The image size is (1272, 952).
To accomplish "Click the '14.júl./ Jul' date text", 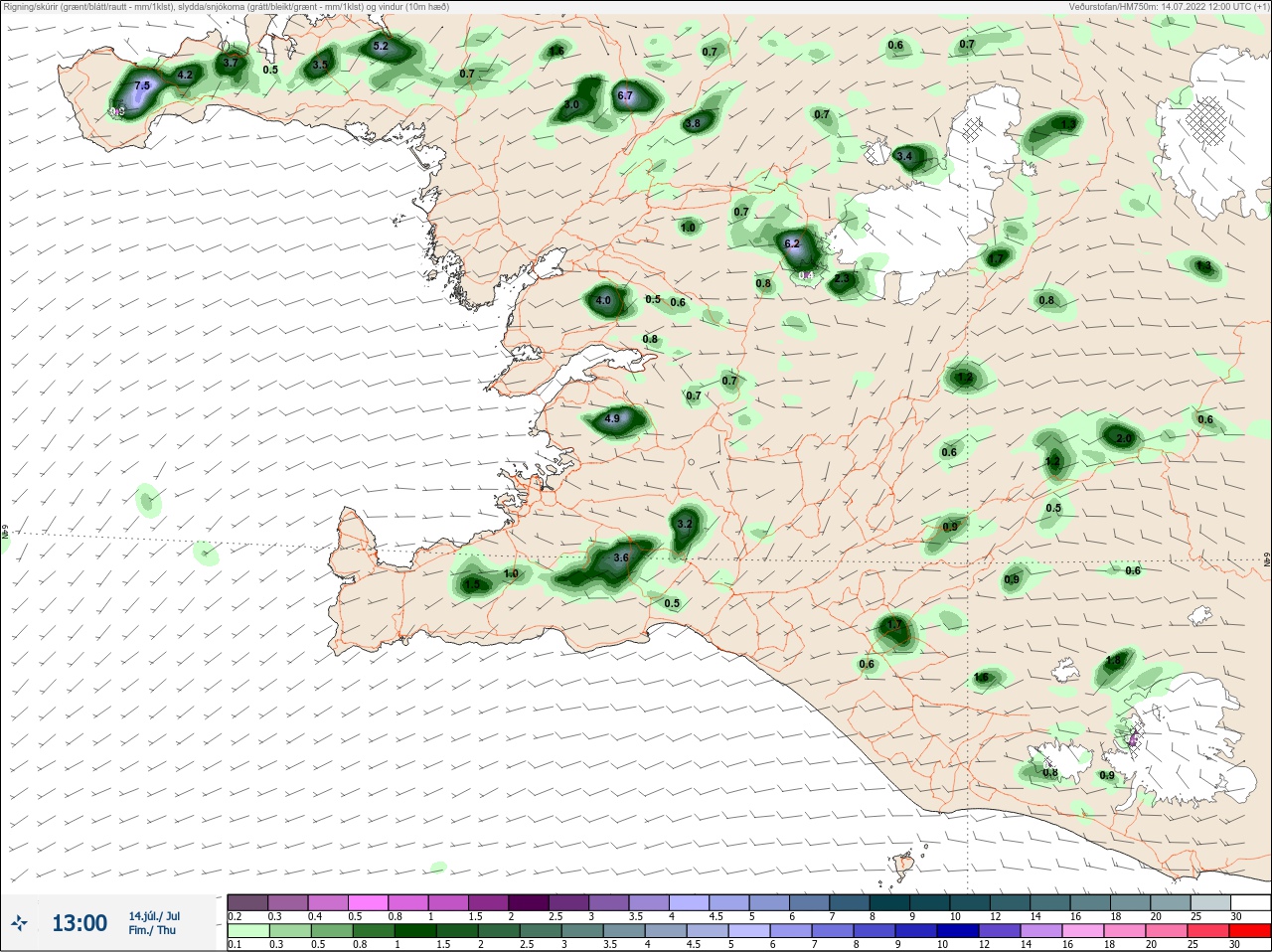I will 154,915.
